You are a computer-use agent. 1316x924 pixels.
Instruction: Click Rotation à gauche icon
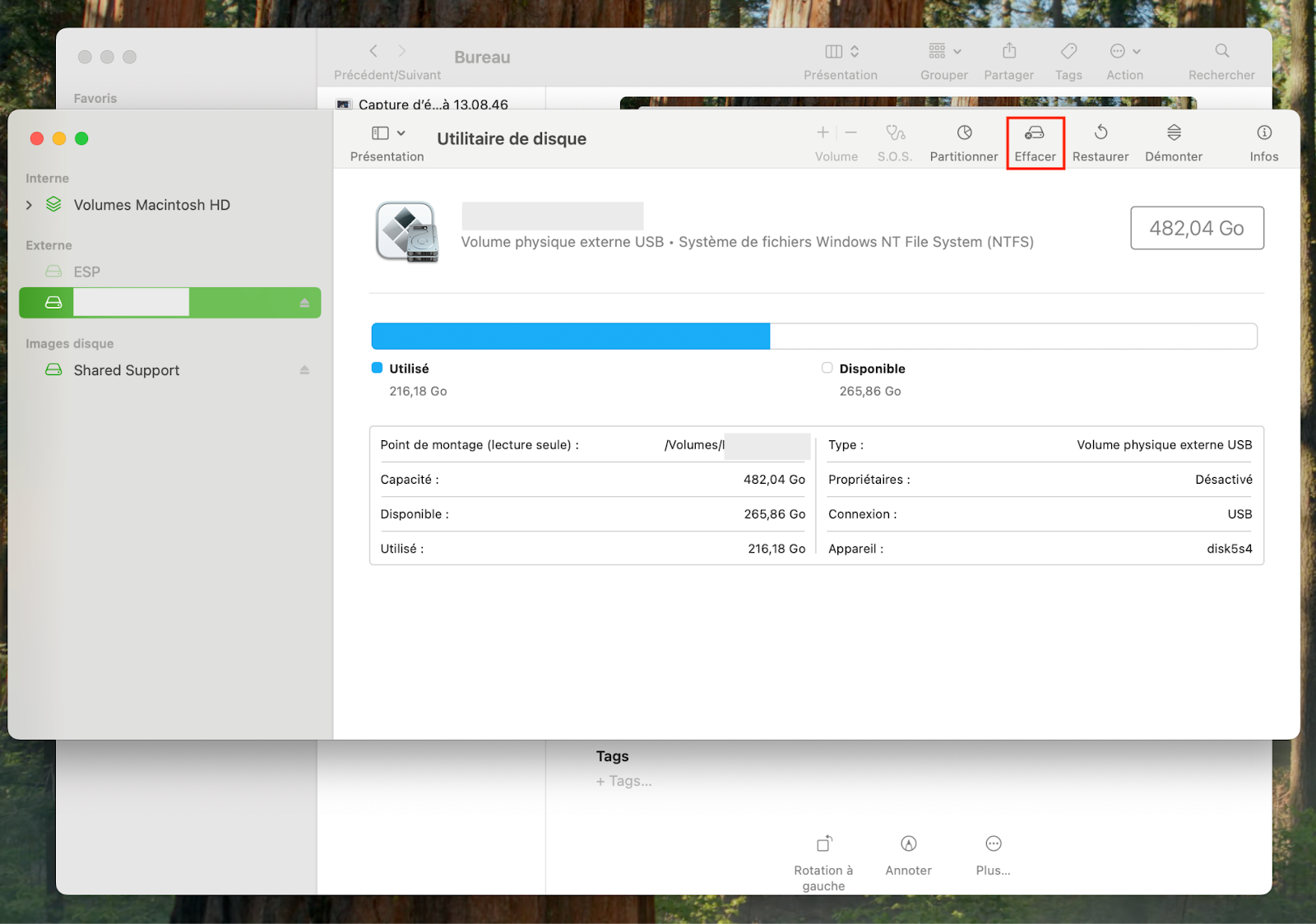(822, 843)
